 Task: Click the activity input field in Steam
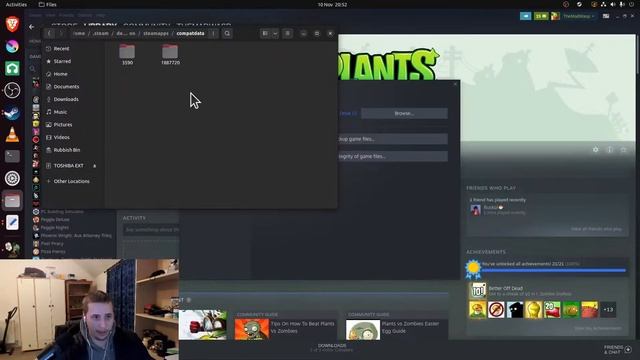pos(151,230)
